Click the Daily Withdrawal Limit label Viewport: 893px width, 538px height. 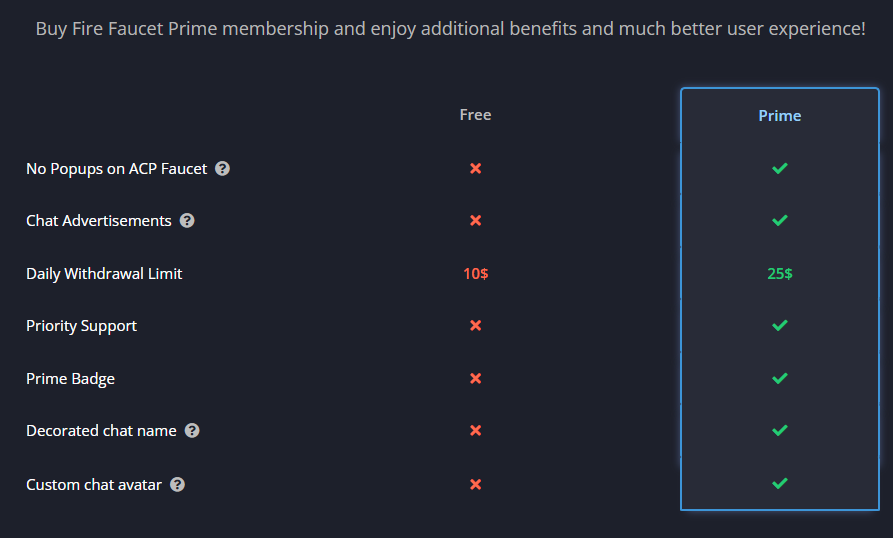click(x=104, y=274)
